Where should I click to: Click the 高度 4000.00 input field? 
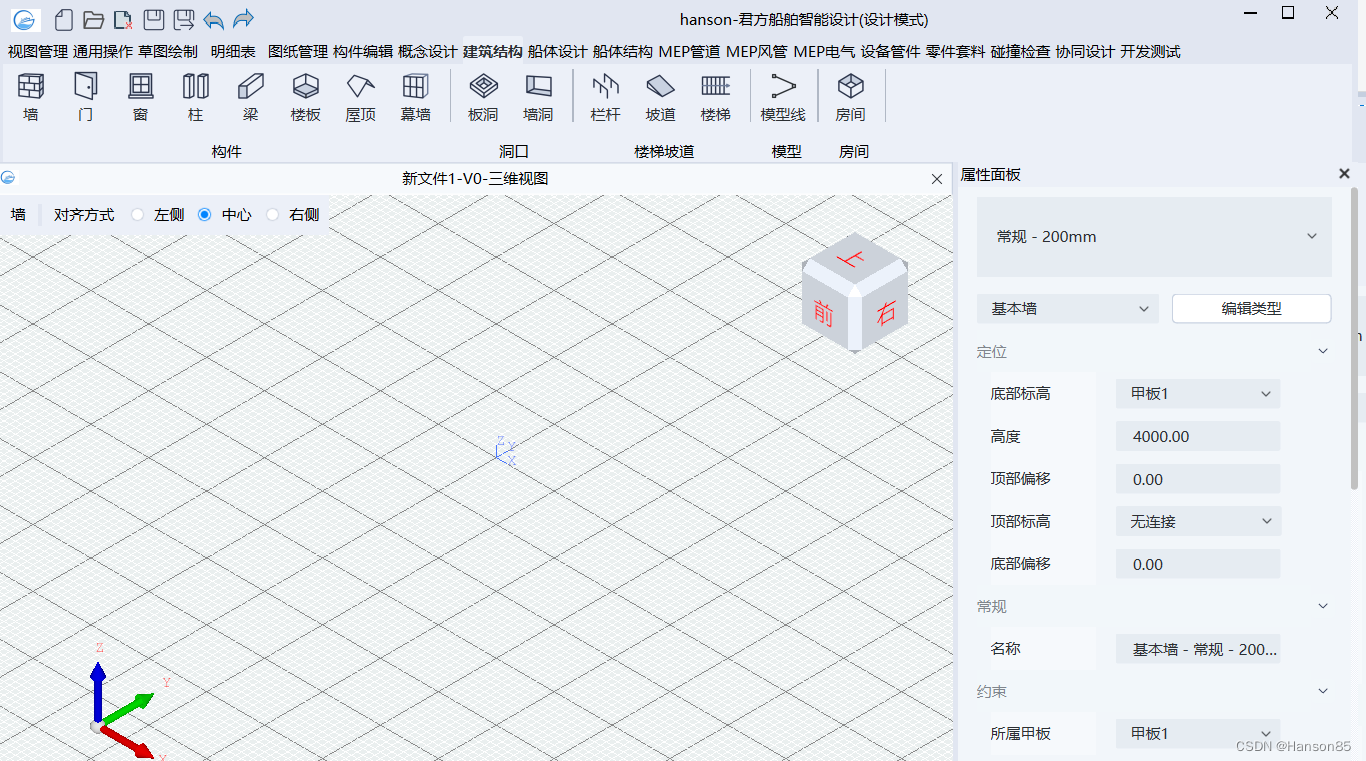tap(1198, 437)
